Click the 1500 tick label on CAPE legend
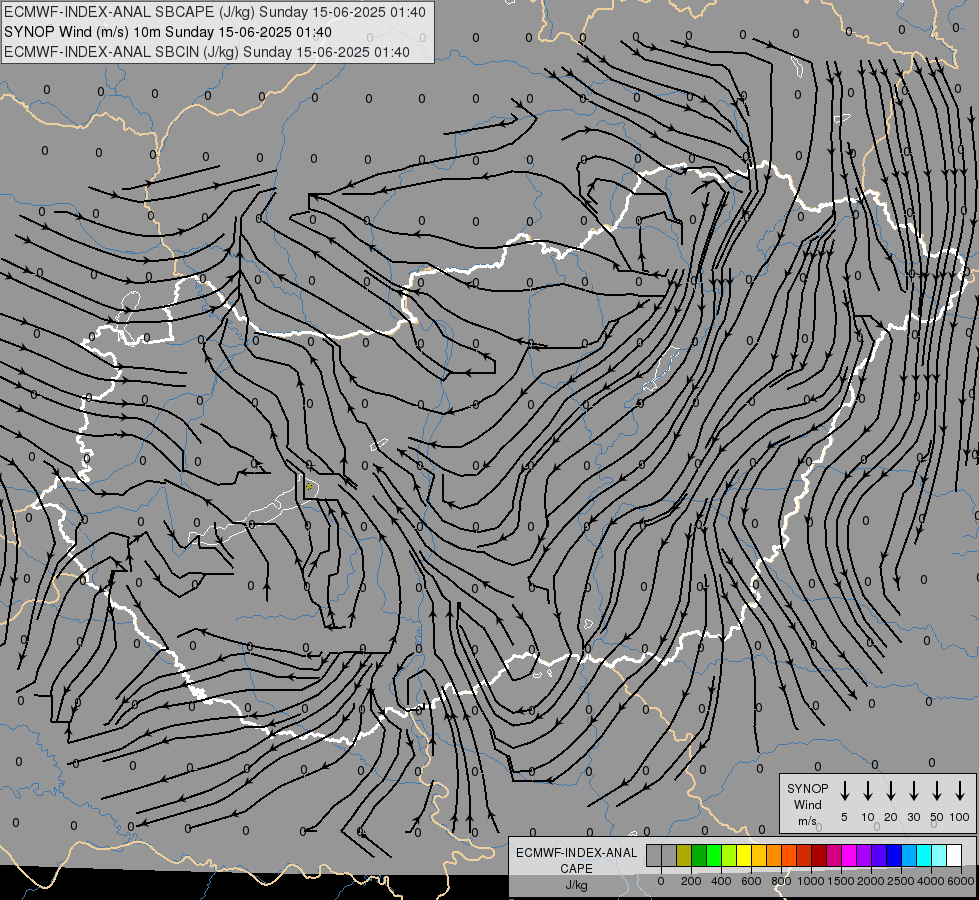 pyautogui.click(x=841, y=881)
